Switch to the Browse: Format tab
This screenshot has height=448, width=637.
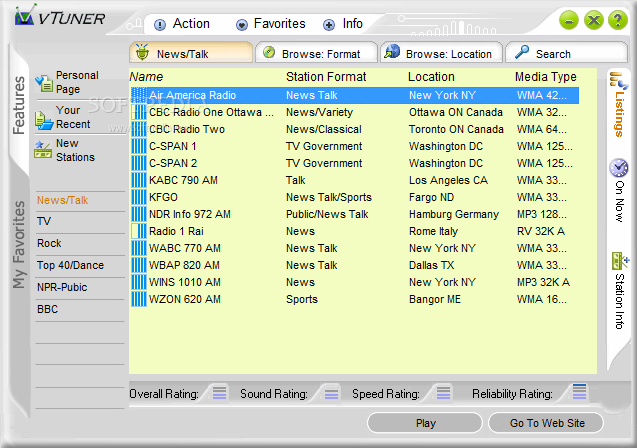(x=316, y=53)
